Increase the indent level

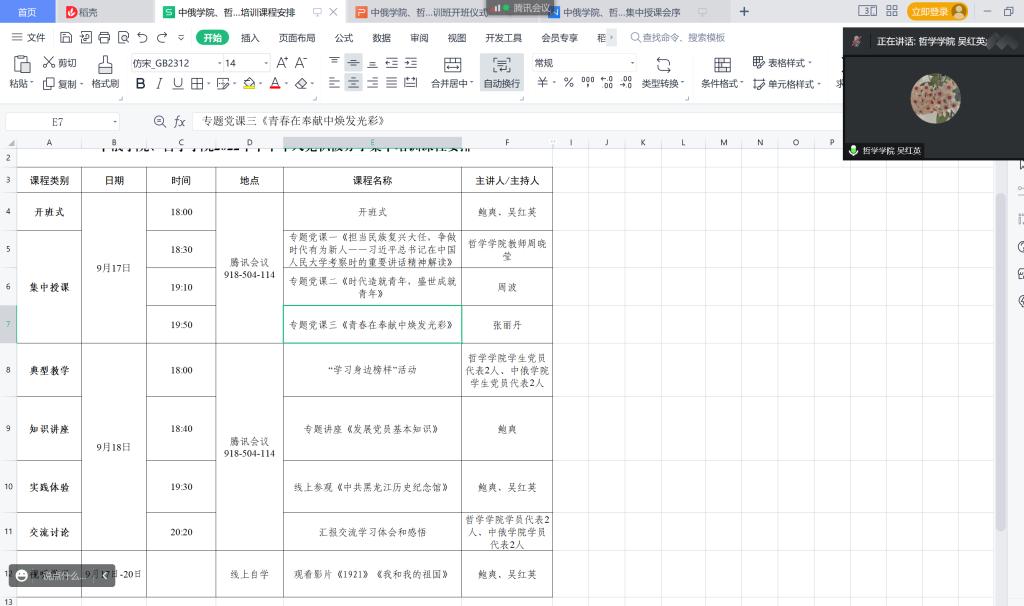tap(411, 63)
